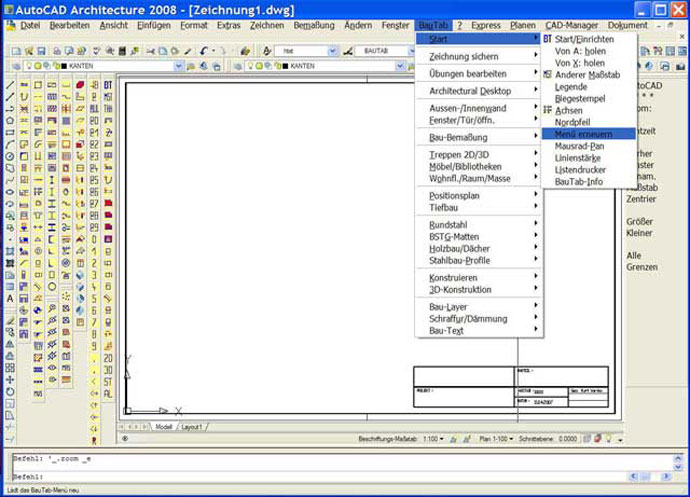
Task: Choose BauTab-Info in the submenu
Action: (589, 181)
